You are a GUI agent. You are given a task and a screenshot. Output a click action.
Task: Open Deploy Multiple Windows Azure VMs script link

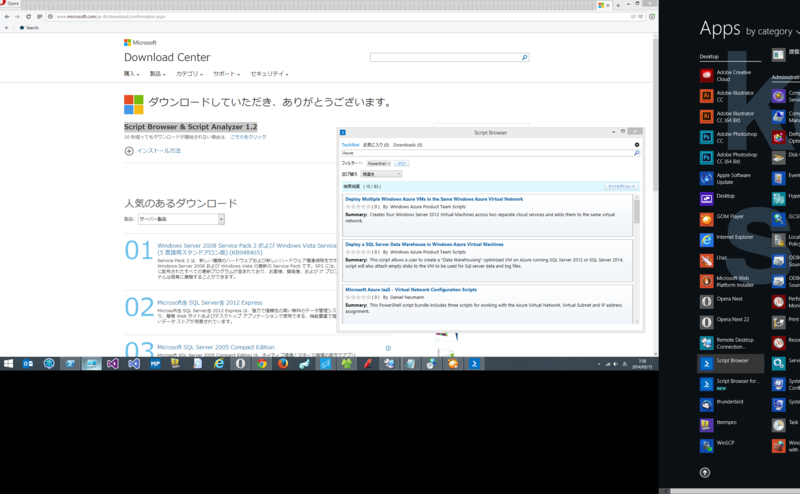[x=434, y=199]
